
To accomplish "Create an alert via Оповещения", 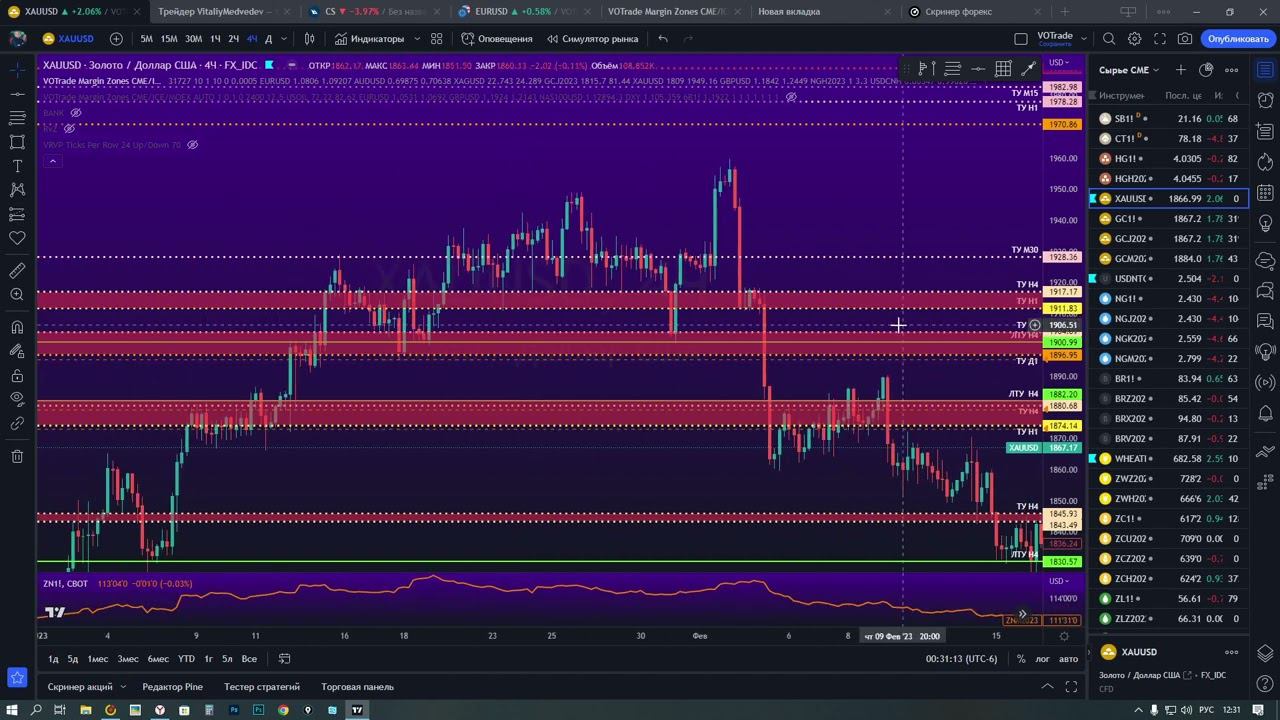I will coord(497,39).
